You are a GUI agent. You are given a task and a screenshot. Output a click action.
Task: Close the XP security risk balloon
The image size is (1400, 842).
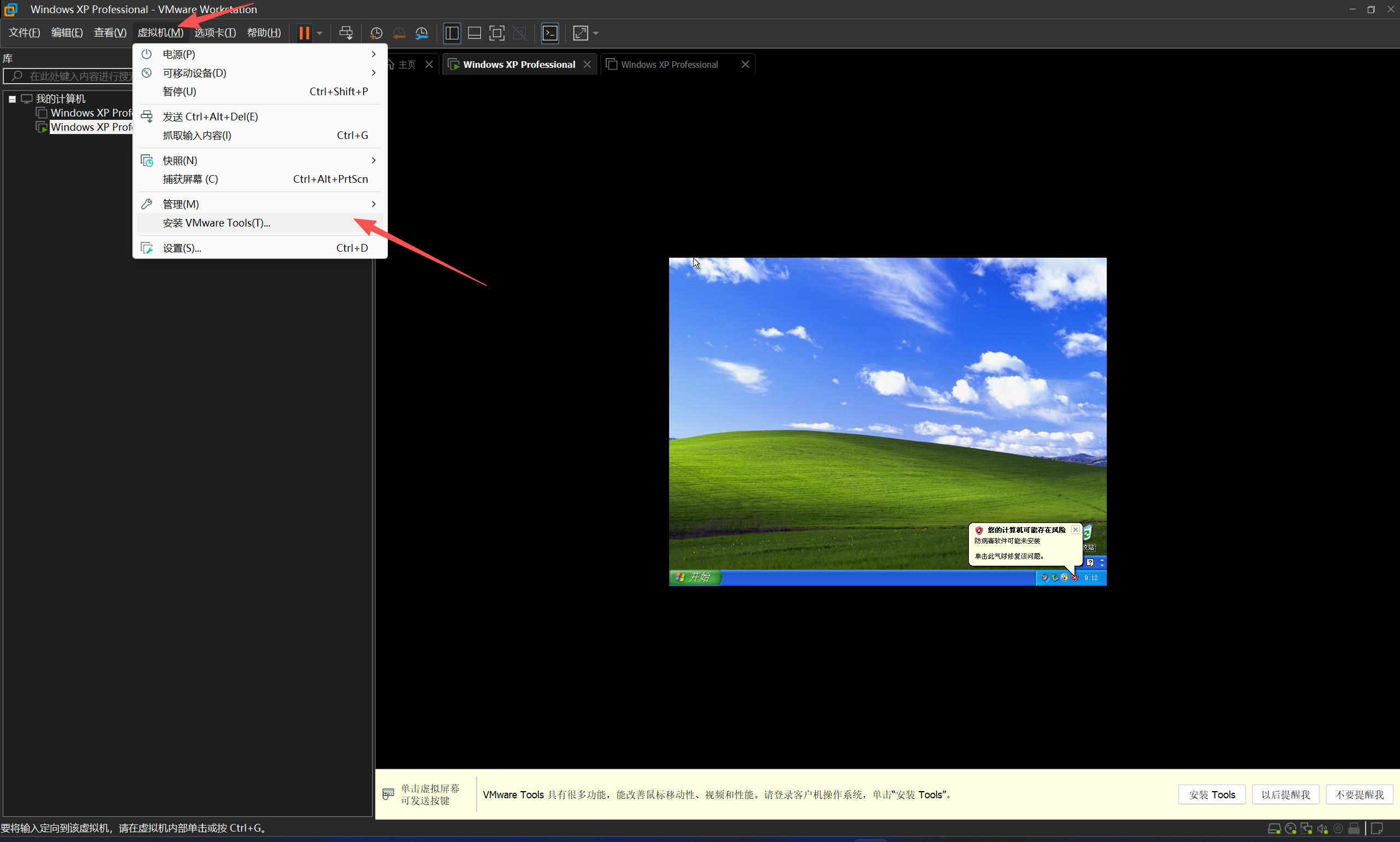[1075, 530]
